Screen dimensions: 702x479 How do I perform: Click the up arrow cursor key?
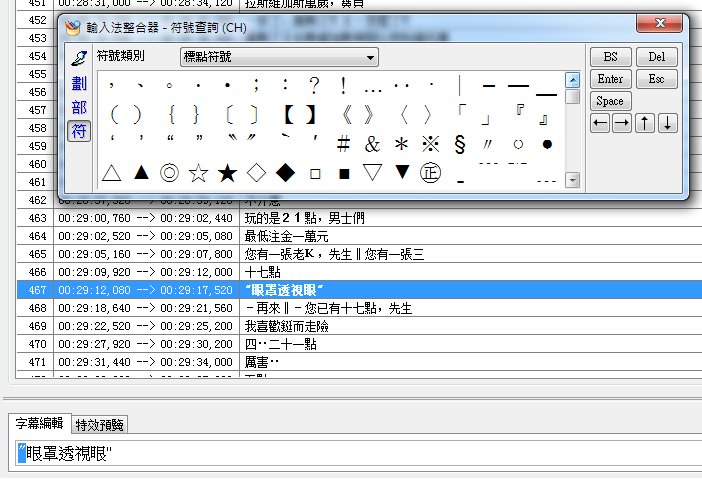645,123
